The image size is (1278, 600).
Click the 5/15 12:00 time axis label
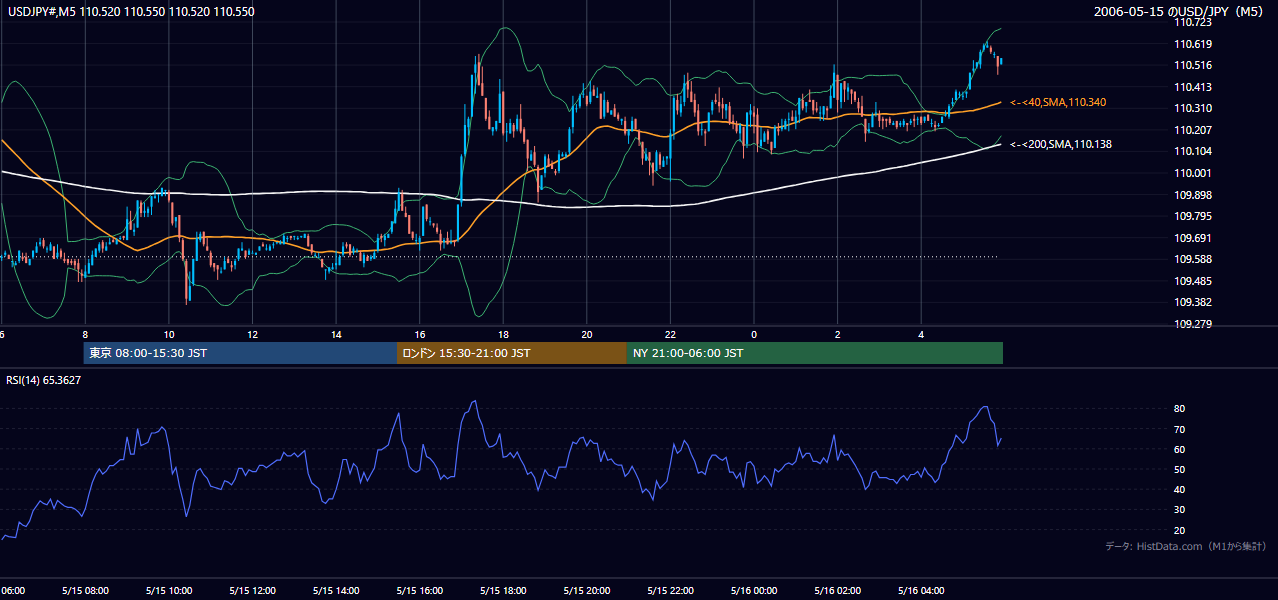pyautogui.click(x=252, y=591)
